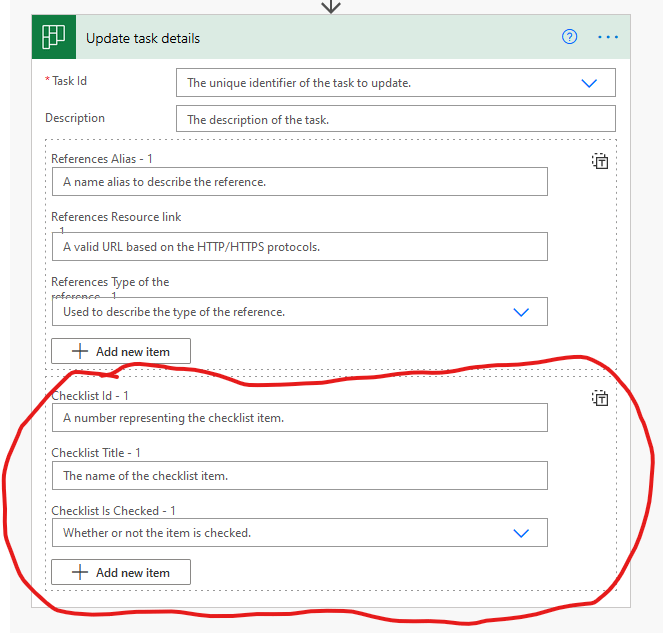Image resolution: width=663 pixels, height=633 pixels.
Task: Open the ellipsis more options menu
Action: 608,38
